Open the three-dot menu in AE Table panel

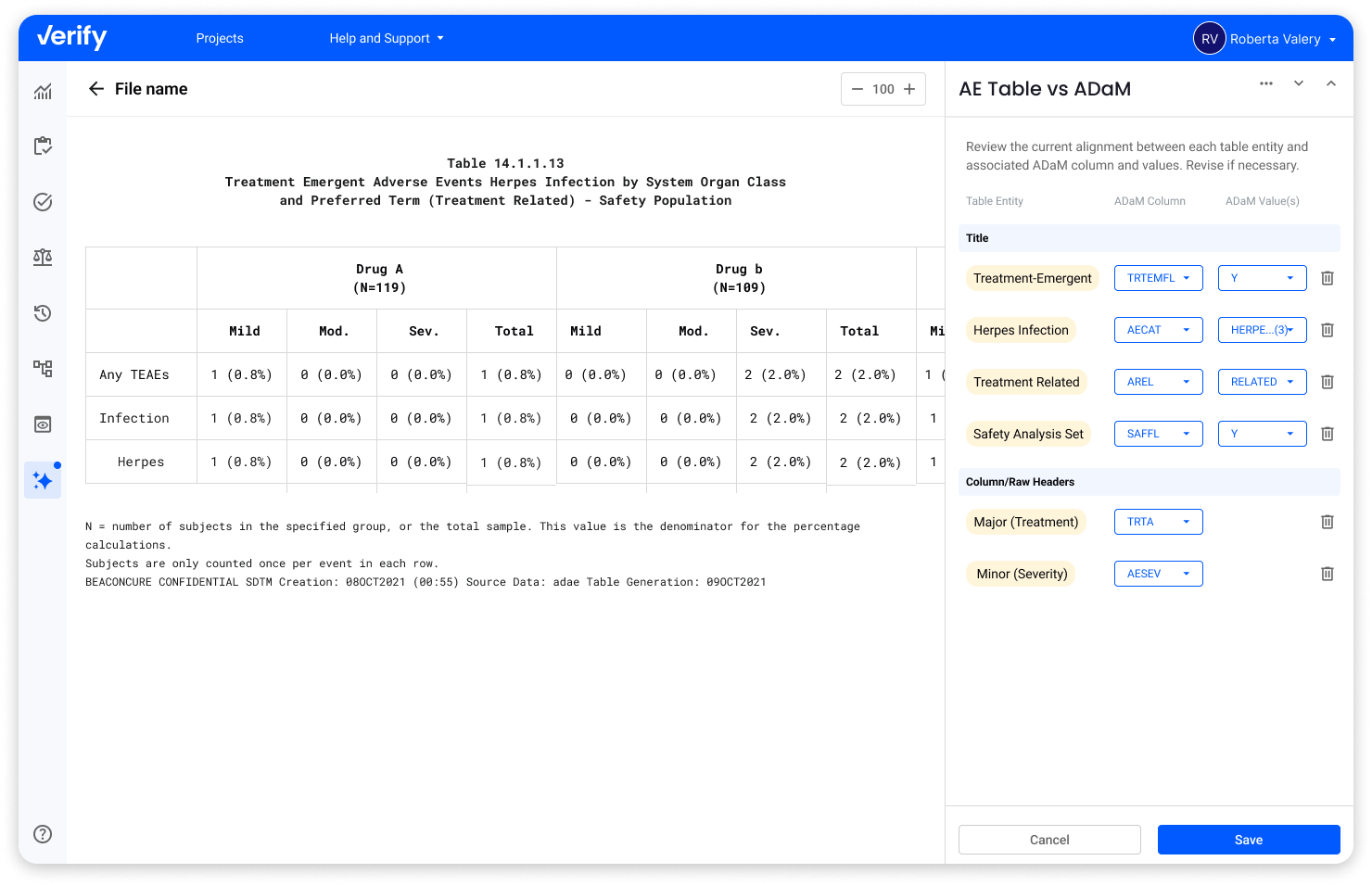tap(1265, 83)
